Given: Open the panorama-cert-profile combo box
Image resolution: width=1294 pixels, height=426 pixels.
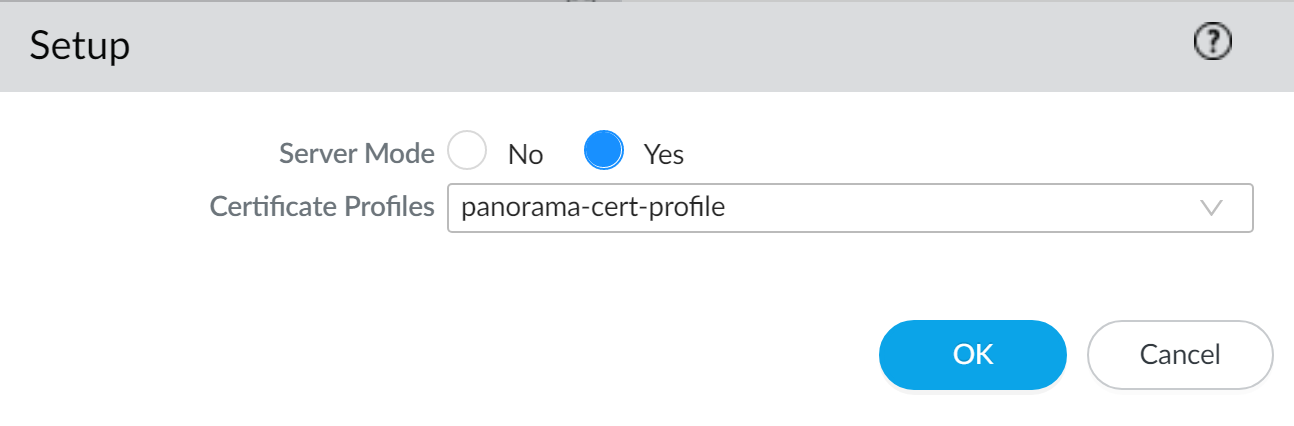Looking at the screenshot, I should click(x=850, y=208).
